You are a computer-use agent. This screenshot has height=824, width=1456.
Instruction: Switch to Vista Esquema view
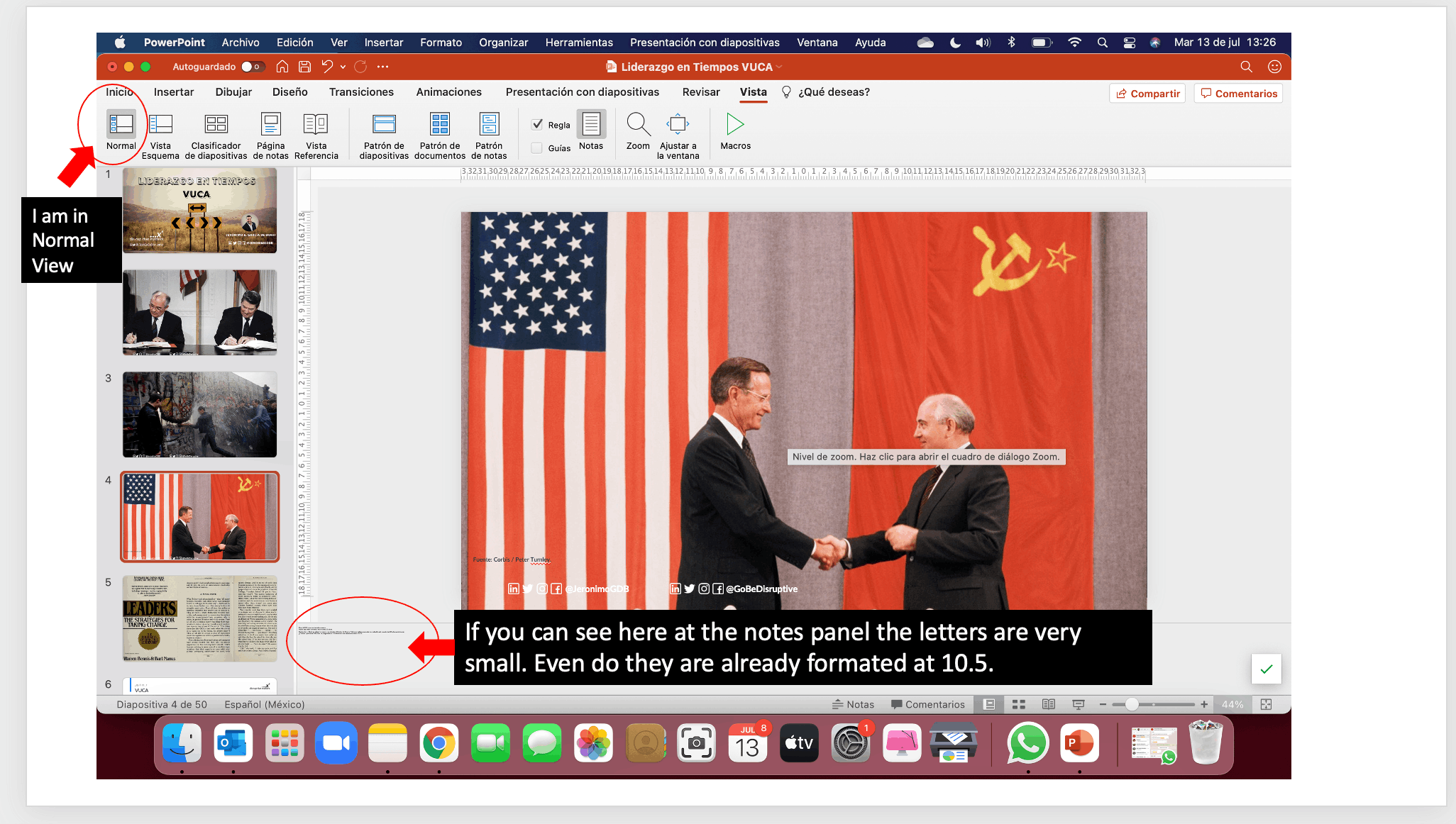tap(160, 135)
